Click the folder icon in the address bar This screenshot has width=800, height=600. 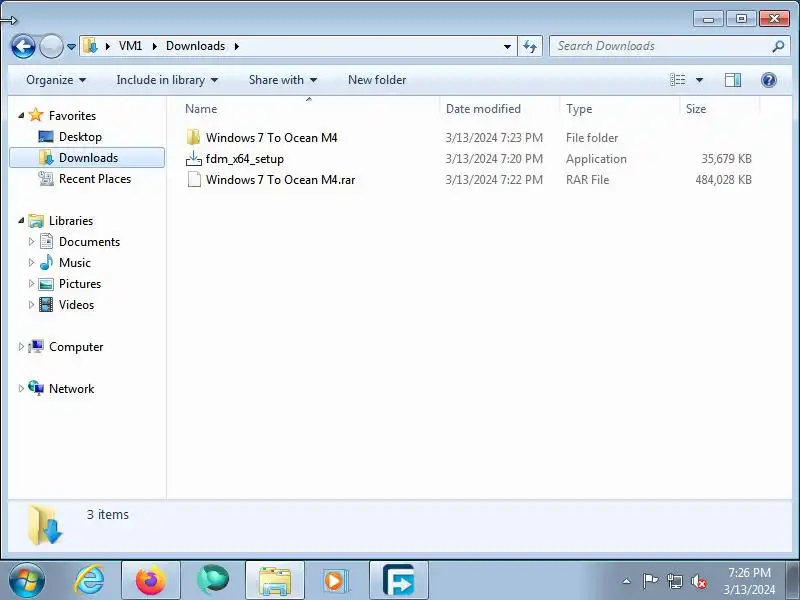coord(90,46)
